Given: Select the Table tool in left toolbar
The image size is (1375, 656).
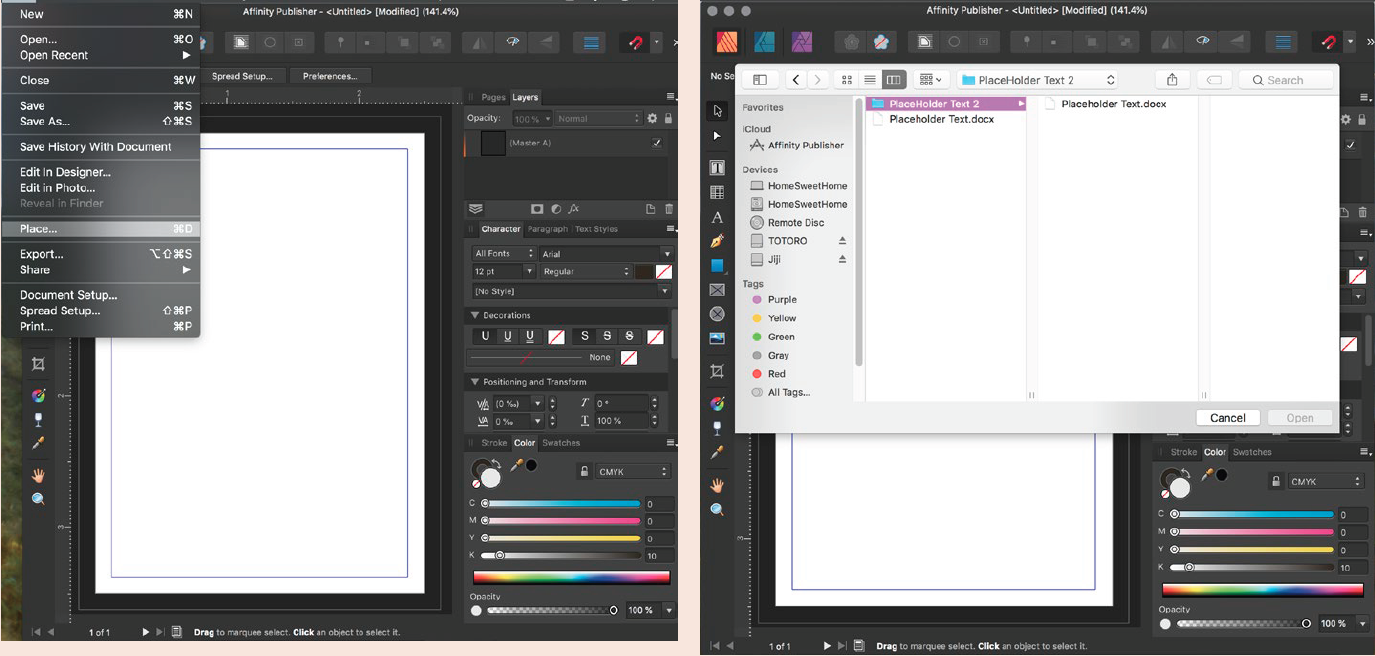Looking at the screenshot, I should click(717, 193).
